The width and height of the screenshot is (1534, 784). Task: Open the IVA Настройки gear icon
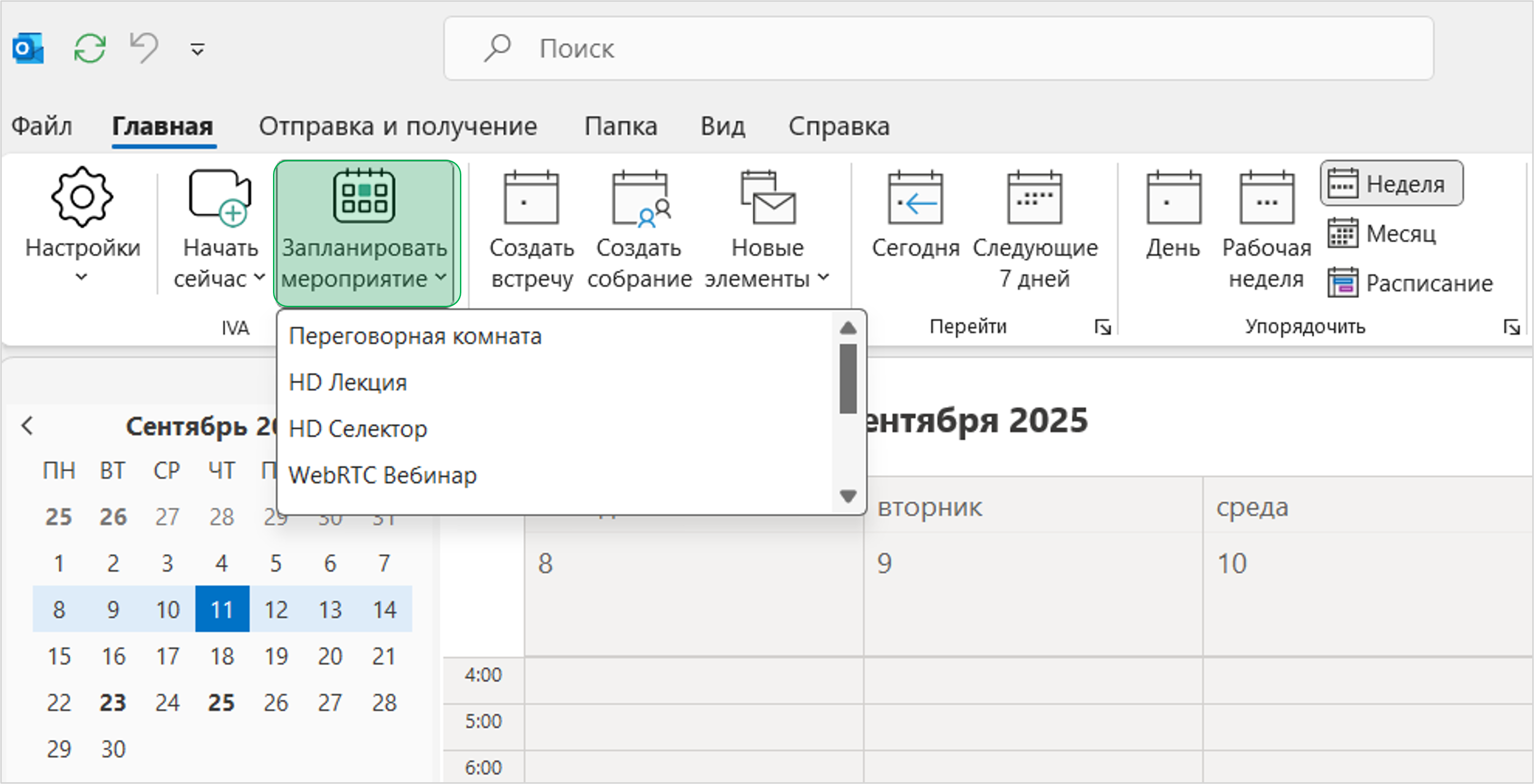pyautogui.click(x=82, y=198)
